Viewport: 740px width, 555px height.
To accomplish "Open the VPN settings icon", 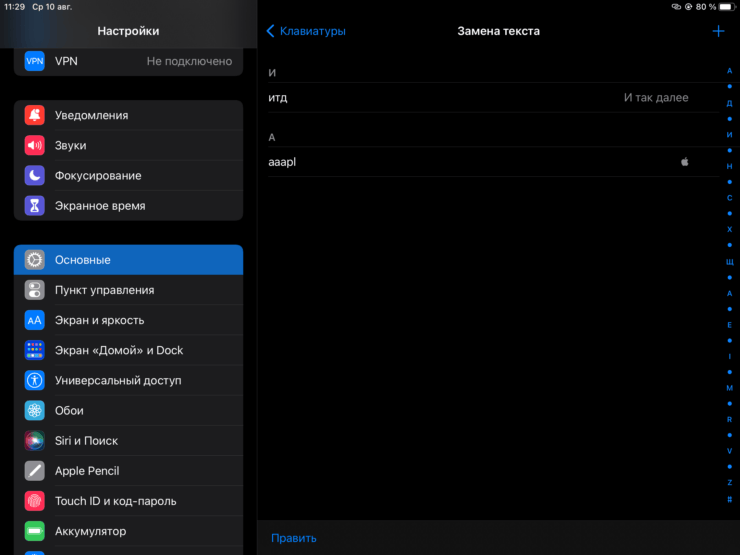I will point(35,61).
